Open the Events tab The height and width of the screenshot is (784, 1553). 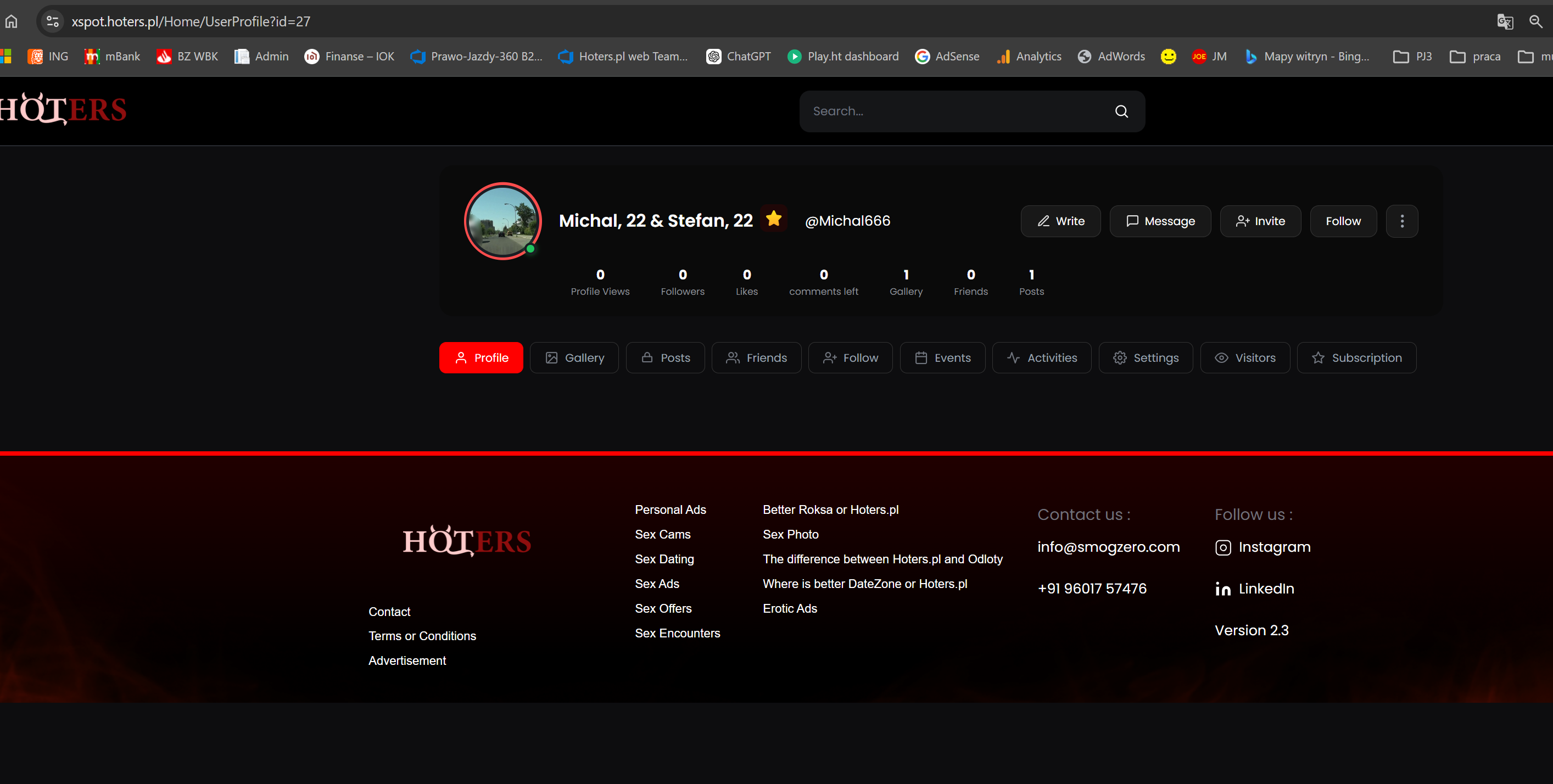click(x=942, y=358)
